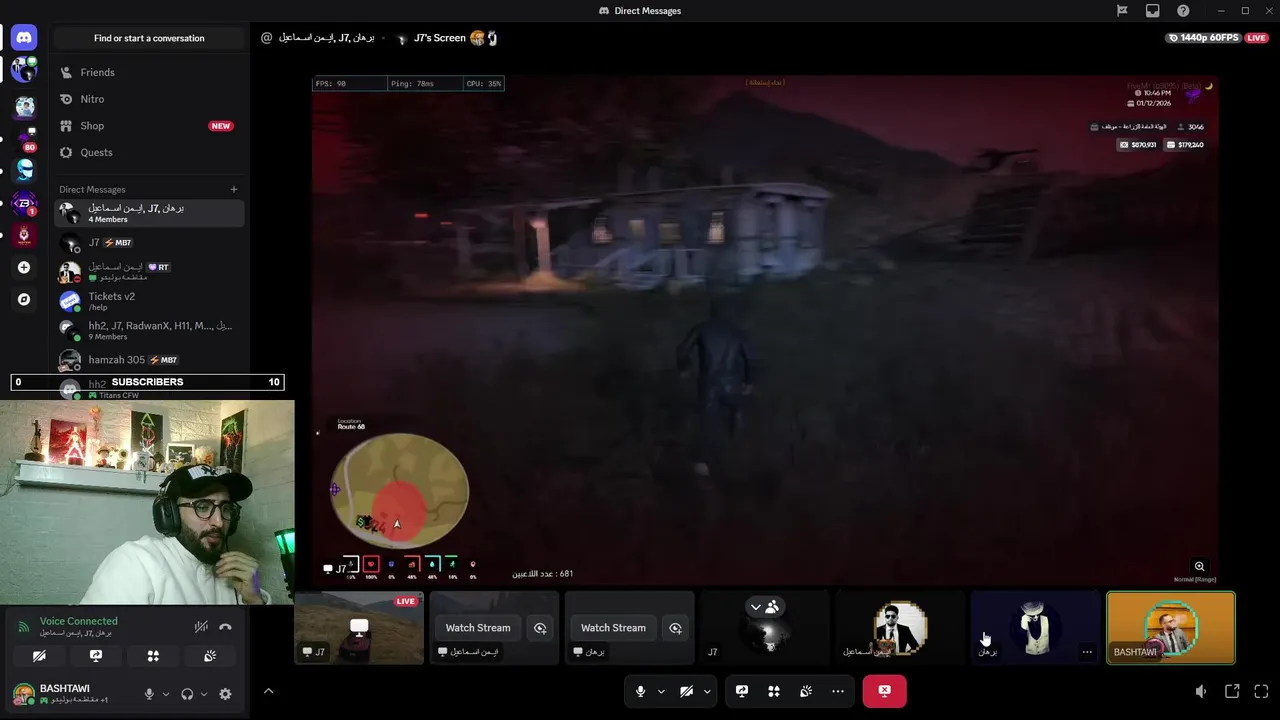
Task: Open Tickets v2 direct message
Action: pos(149,301)
